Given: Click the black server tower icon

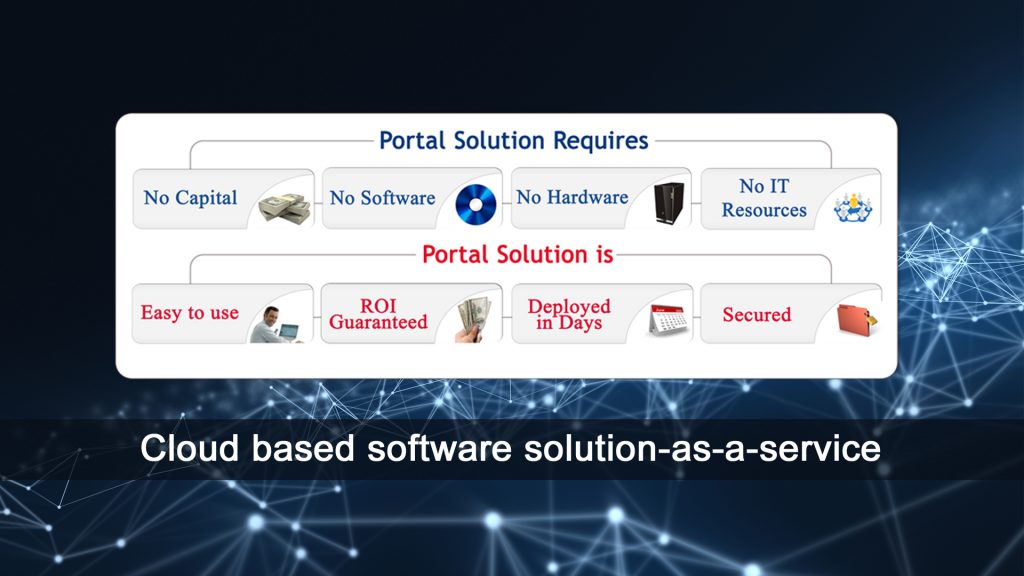Looking at the screenshot, I should [666, 203].
